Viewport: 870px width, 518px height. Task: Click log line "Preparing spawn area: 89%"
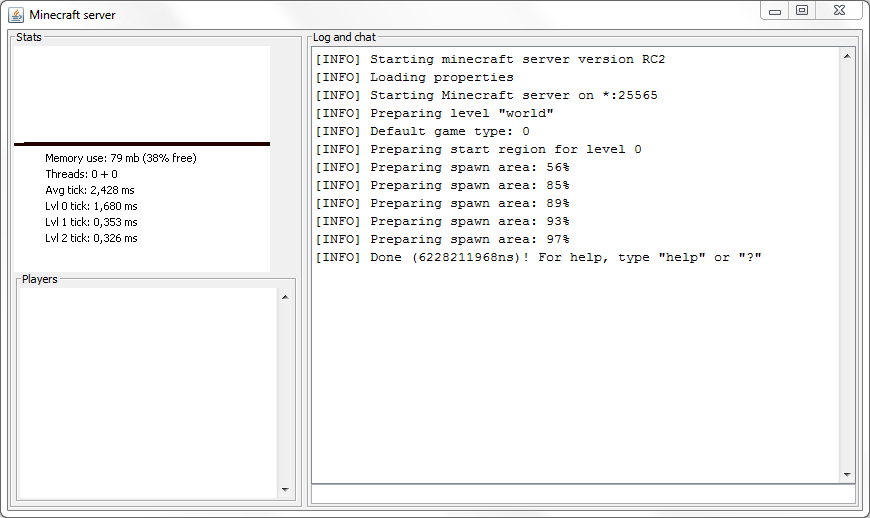[x=442, y=204]
